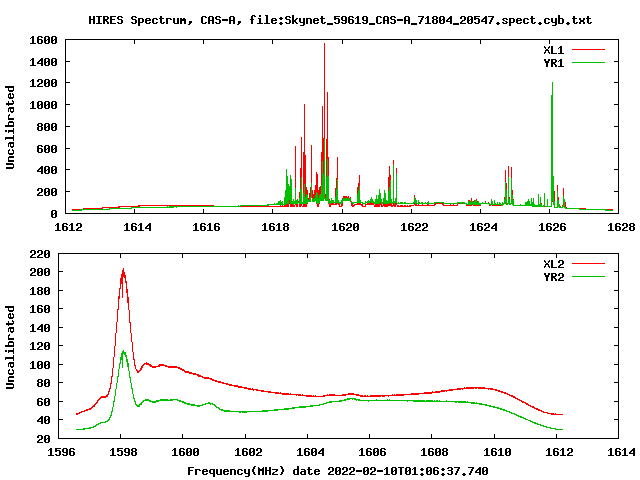Click lower plot y-axis tick 140

pyautogui.click(x=40, y=329)
